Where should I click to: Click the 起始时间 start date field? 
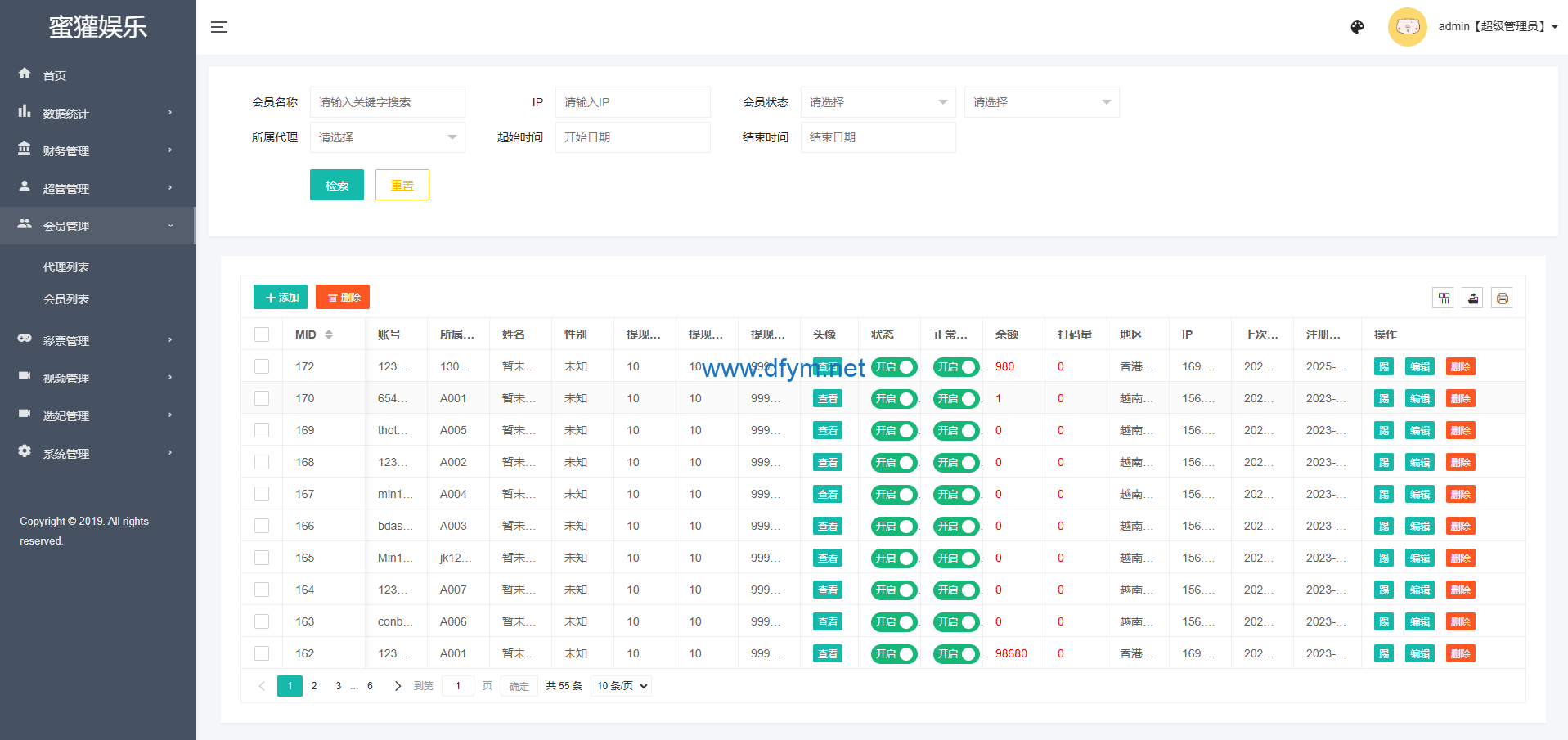[x=632, y=137]
